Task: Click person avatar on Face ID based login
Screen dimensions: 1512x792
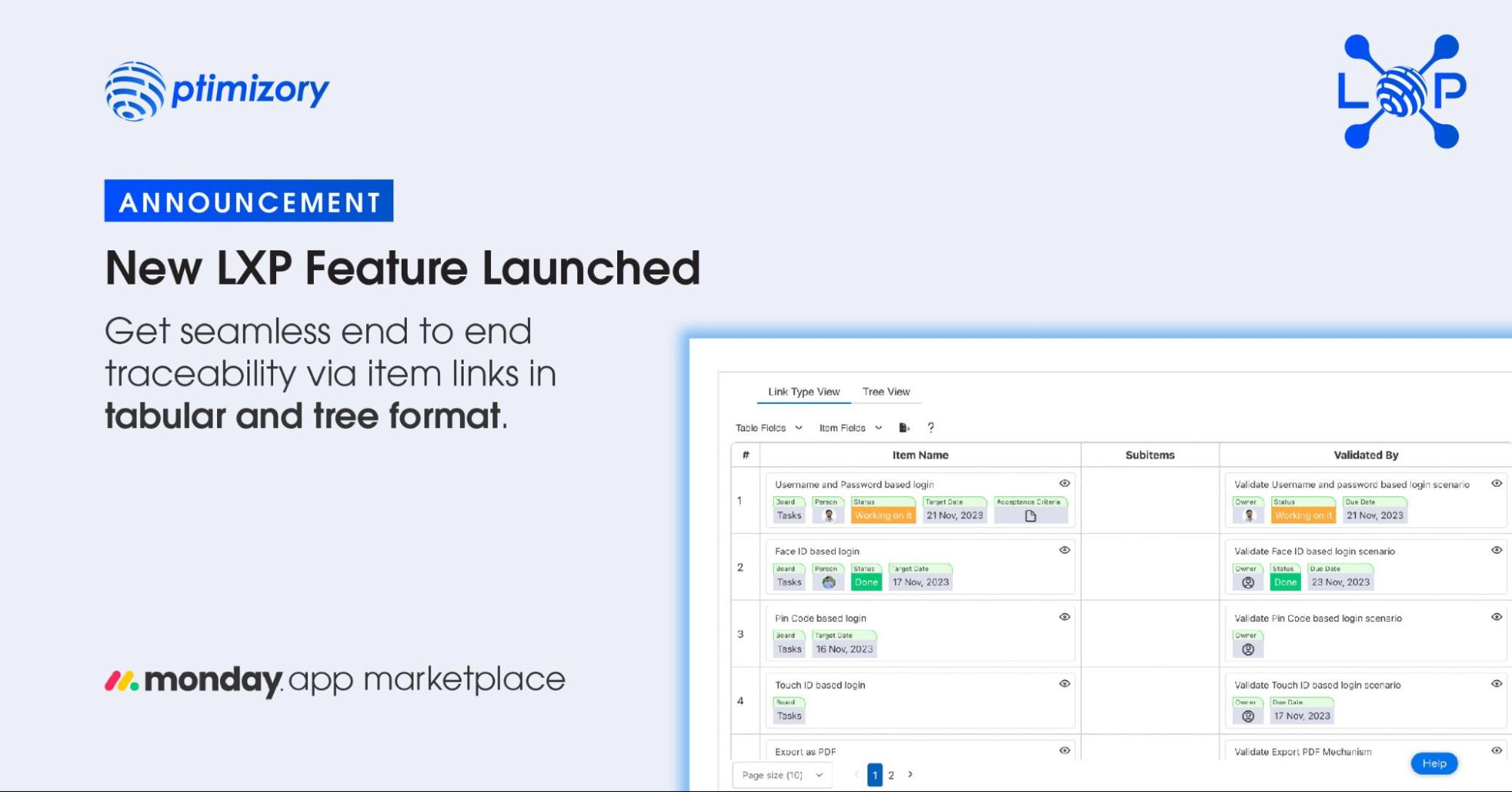Action: 828,582
